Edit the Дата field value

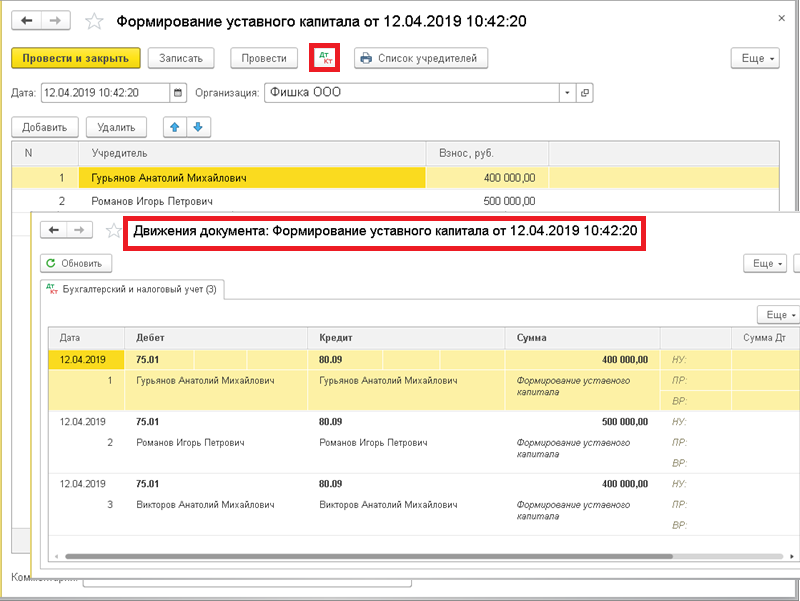(105, 93)
